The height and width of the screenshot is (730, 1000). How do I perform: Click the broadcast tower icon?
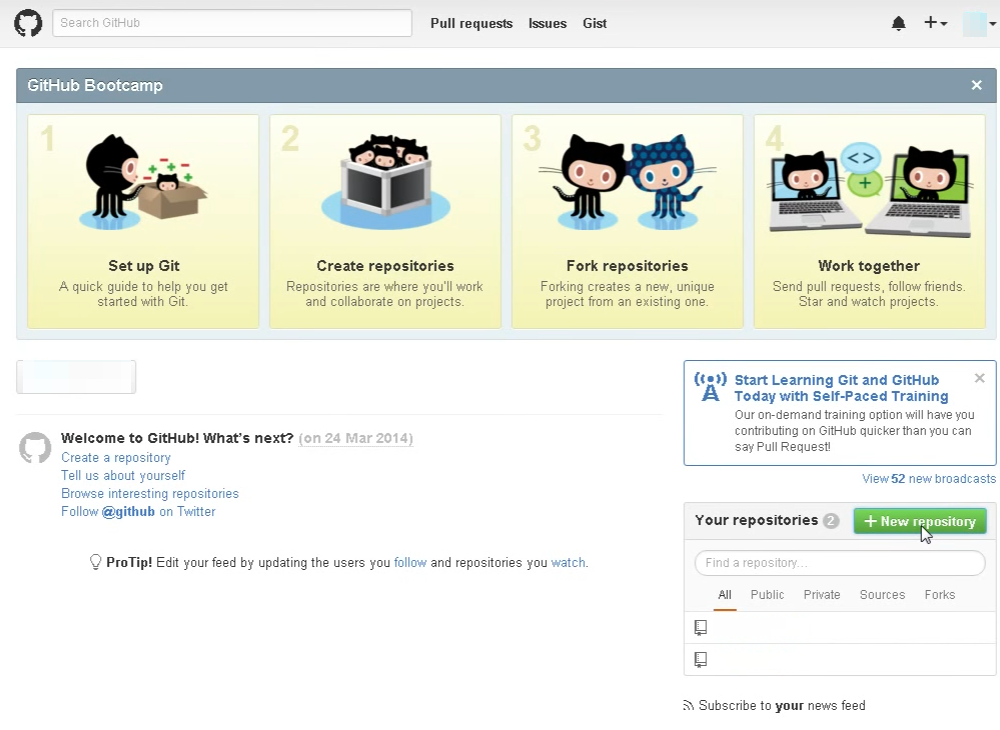coord(710,387)
